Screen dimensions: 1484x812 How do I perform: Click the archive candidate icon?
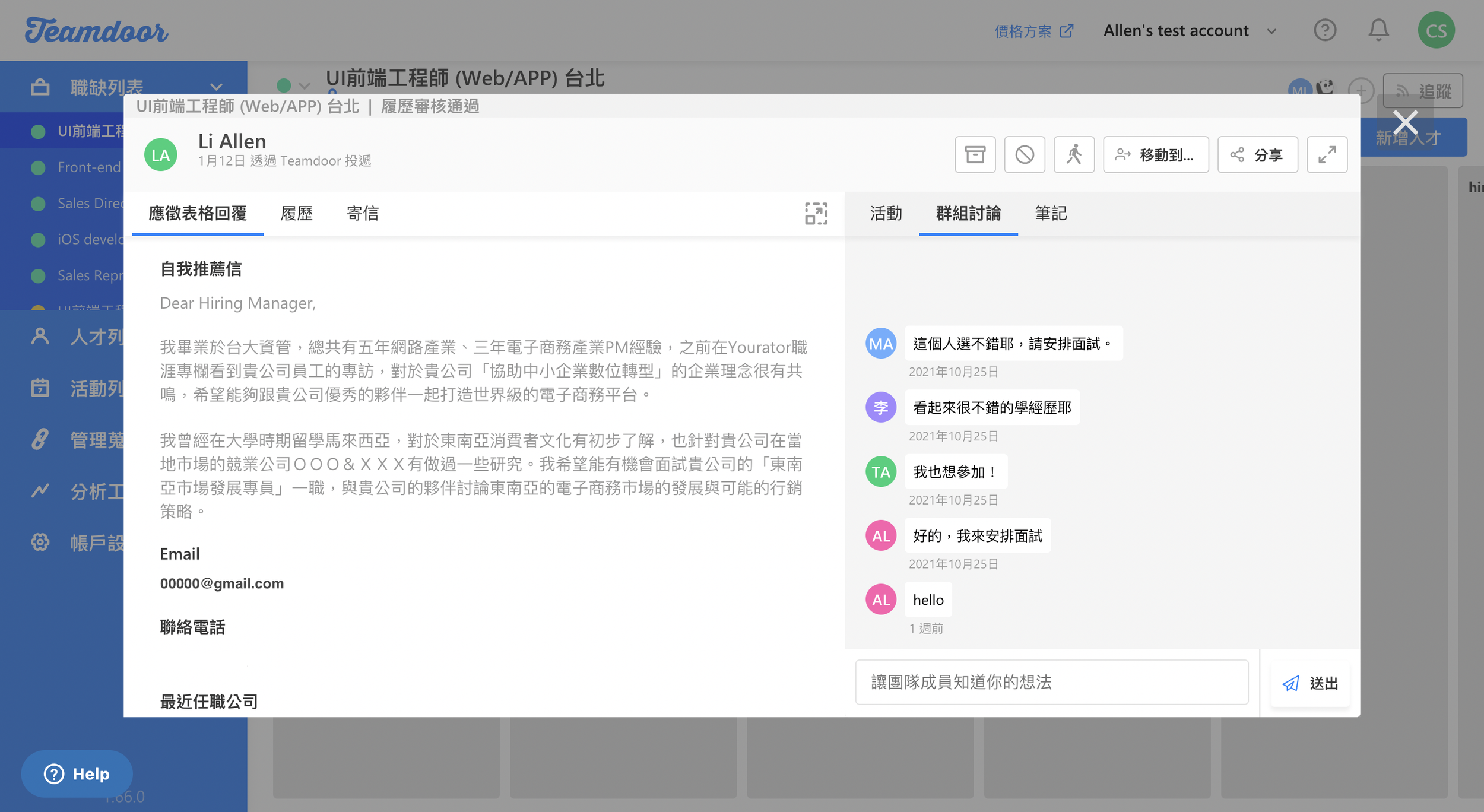[975, 155]
